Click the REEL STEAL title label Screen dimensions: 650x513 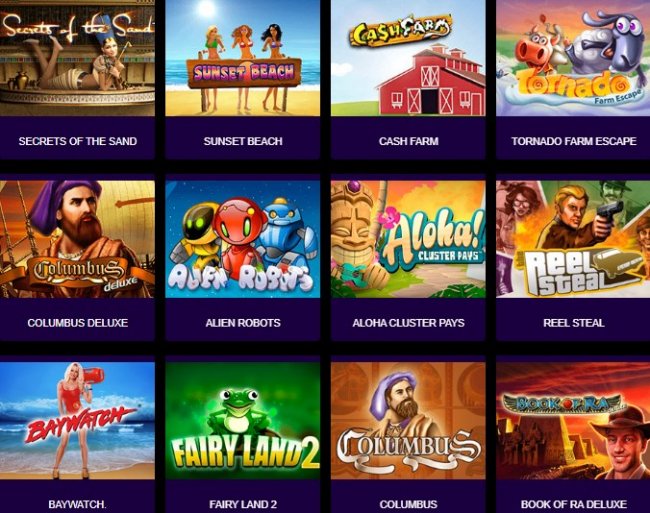(574, 323)
